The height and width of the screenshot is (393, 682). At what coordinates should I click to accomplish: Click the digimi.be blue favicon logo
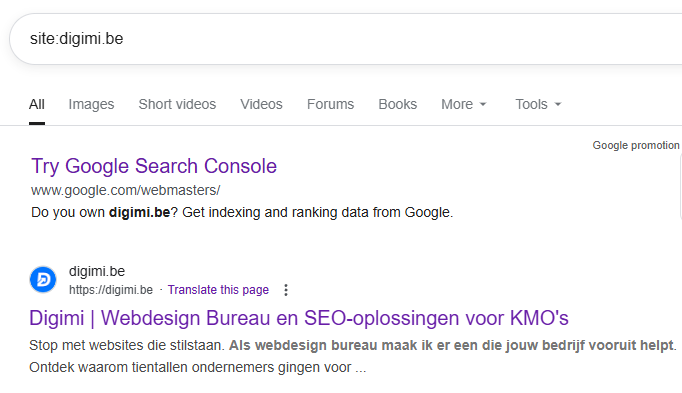[x=43, y=280]
